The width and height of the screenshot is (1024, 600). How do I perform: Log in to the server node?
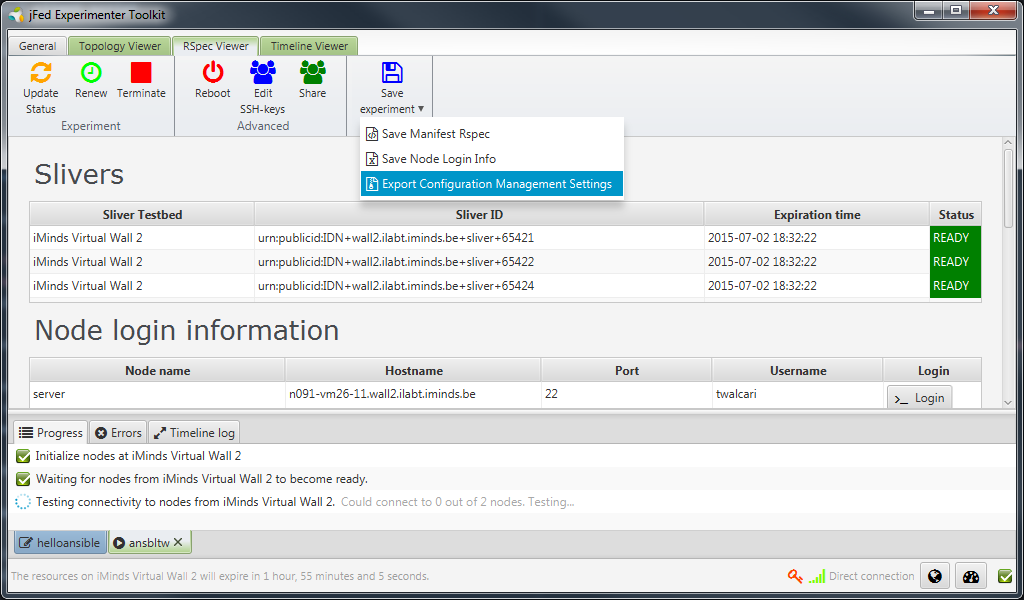920,398
